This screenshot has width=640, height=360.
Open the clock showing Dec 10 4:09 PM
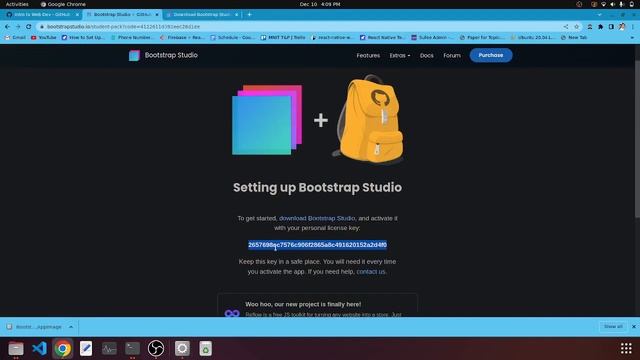[x=320, y=4]
